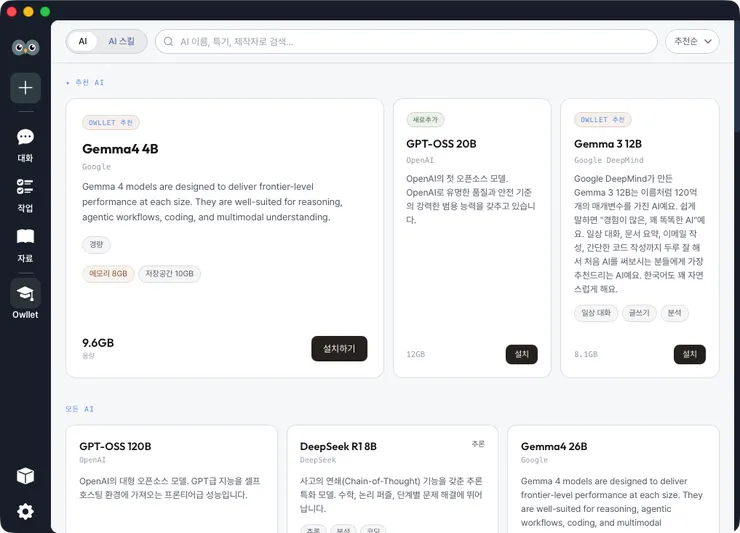This screenshot has height=533, width=740.
Task: Click the OWLLET 추천 badge on Gemma4 4B
Action: 110,123
